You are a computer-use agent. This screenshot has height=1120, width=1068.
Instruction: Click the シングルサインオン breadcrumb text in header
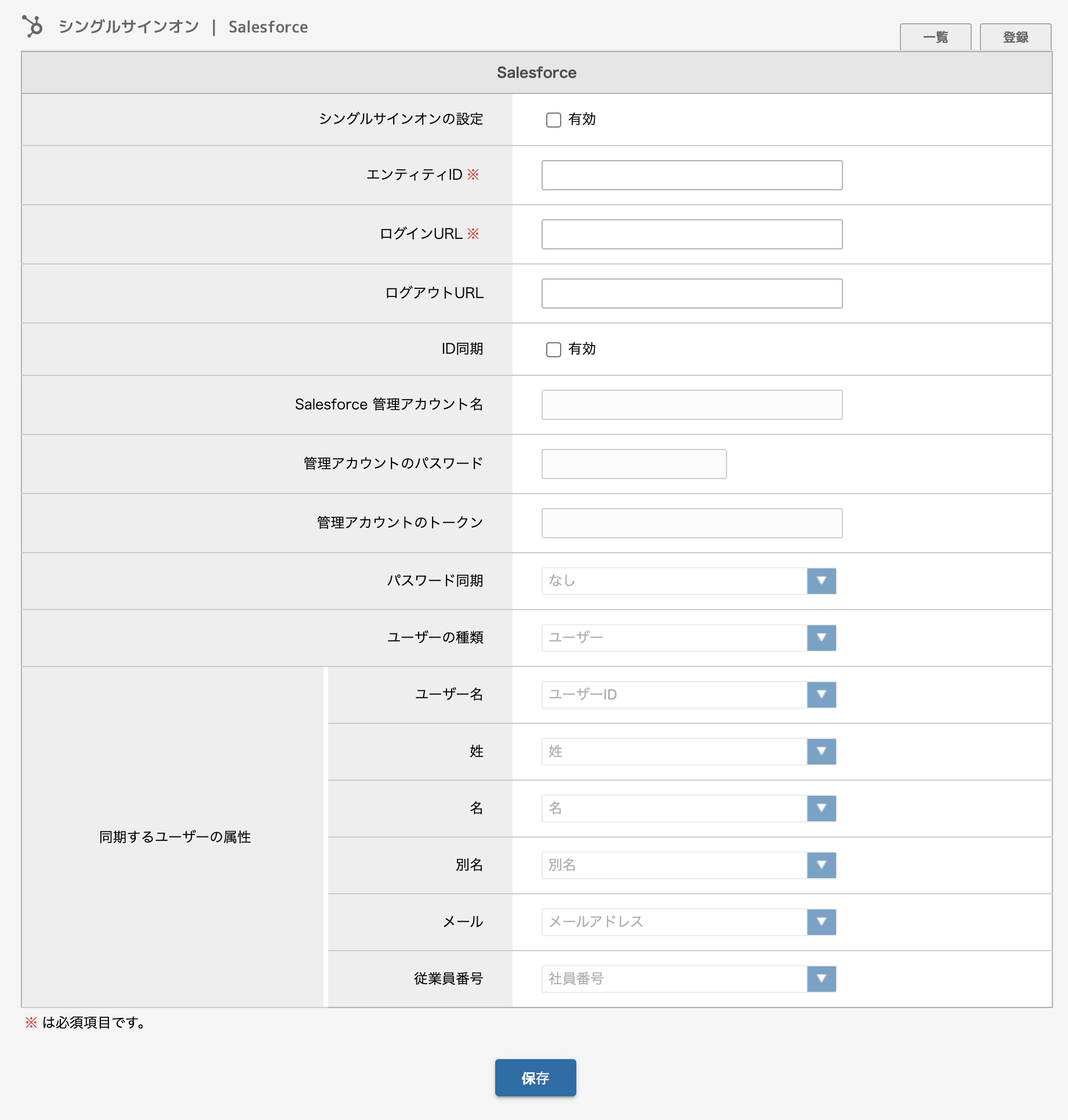[129, 27]
